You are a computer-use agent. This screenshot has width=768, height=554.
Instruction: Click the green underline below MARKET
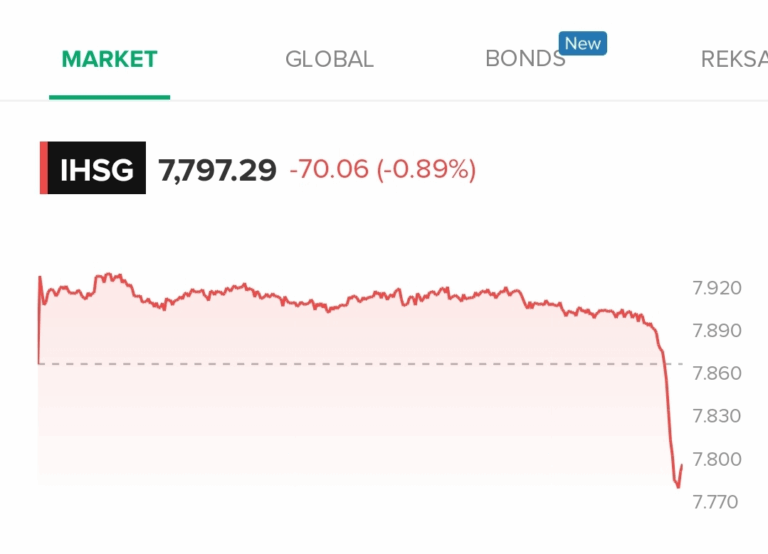(110, 97)
